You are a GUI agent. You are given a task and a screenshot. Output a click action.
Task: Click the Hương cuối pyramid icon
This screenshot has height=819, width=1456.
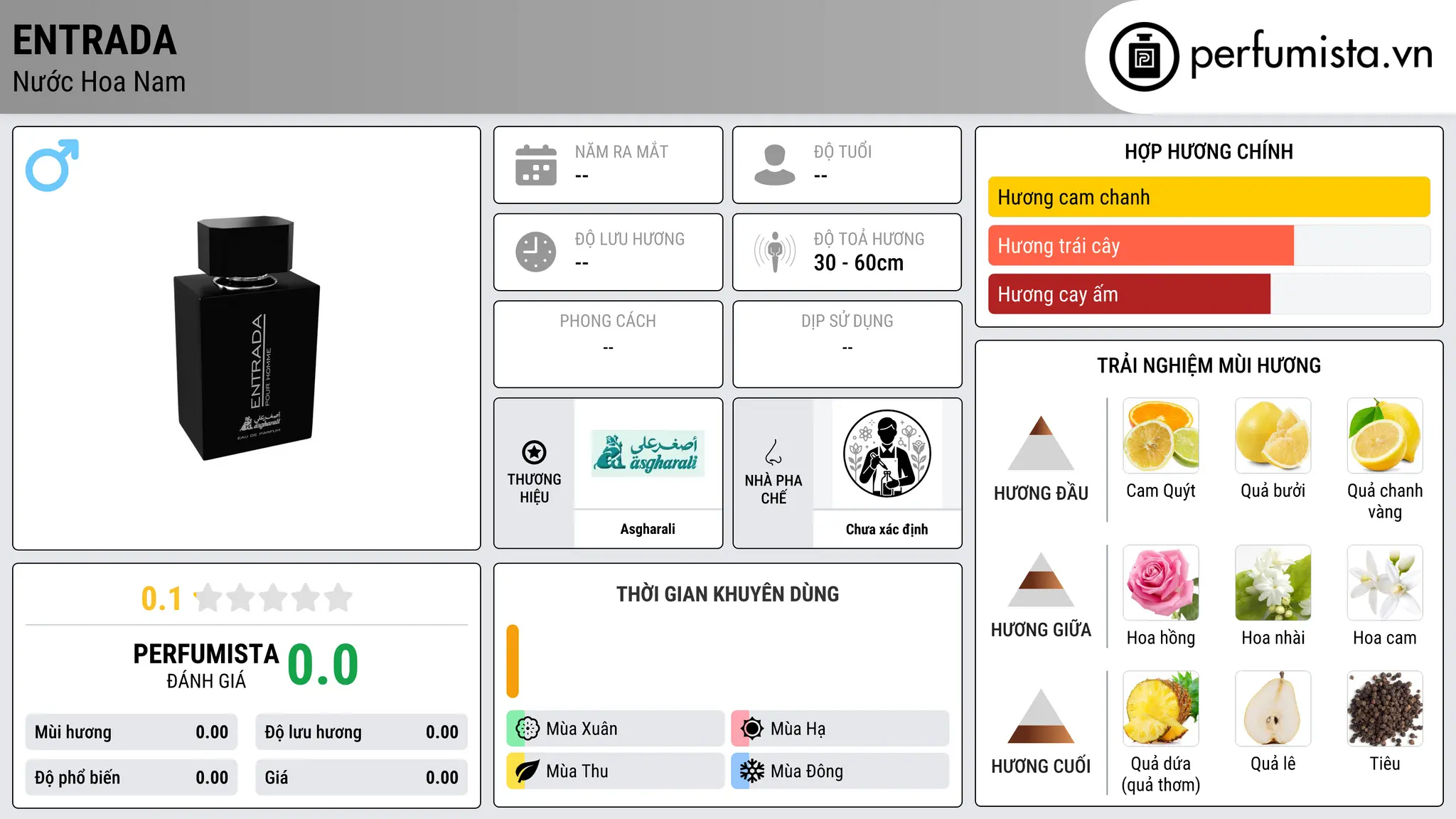[1041, 716]
